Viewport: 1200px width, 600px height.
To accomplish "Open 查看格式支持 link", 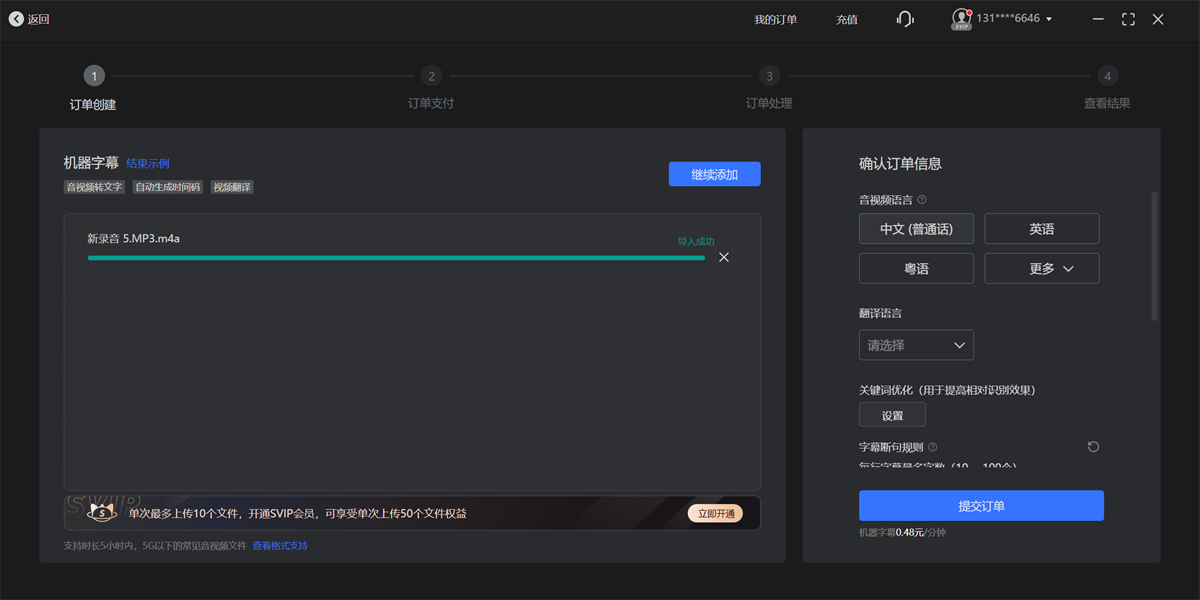I will 280,546.
